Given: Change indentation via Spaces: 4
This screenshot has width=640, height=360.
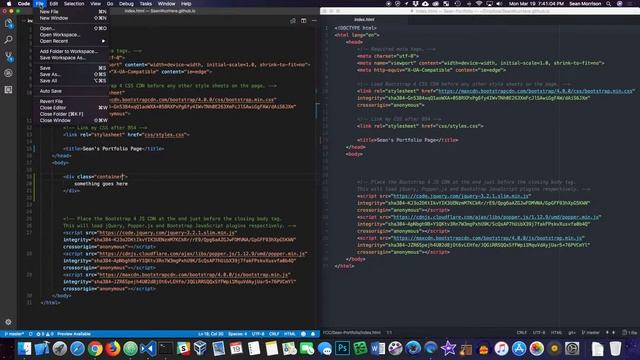Looking at the screenshot, I should pyautogui.click(x=237, y=334).
